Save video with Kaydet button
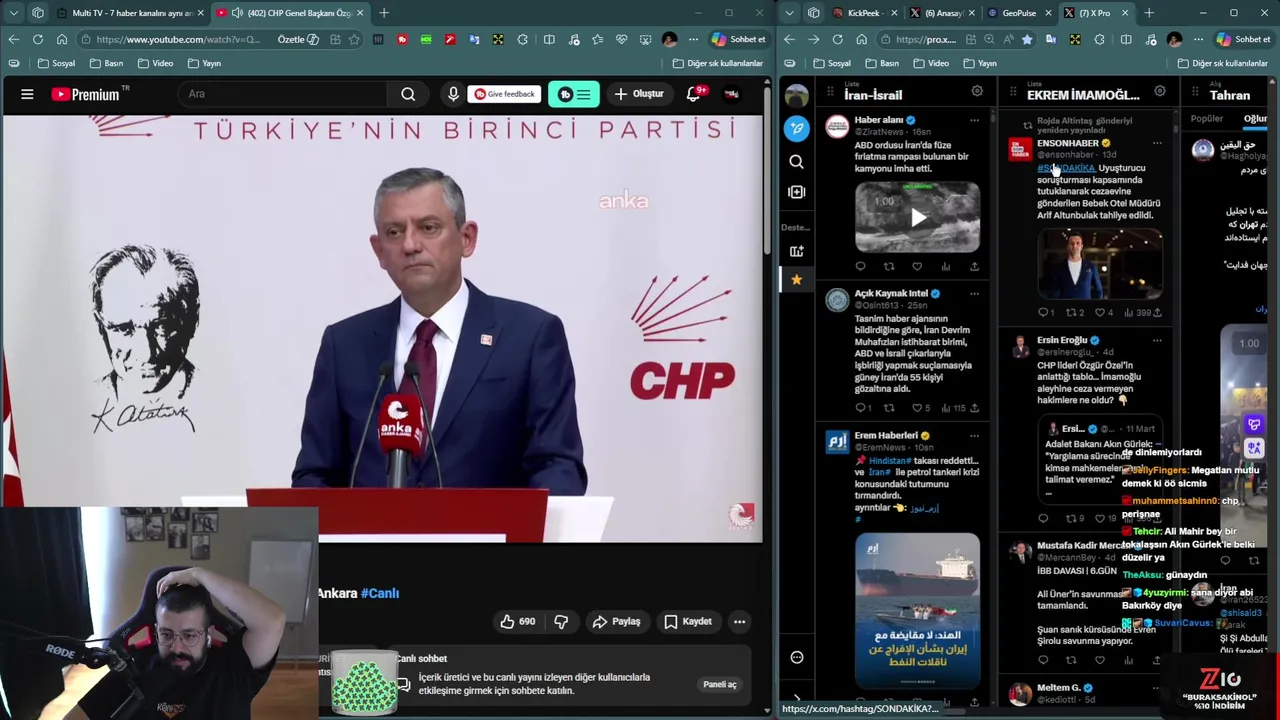The image size is (1280, 720). (688, 621)
